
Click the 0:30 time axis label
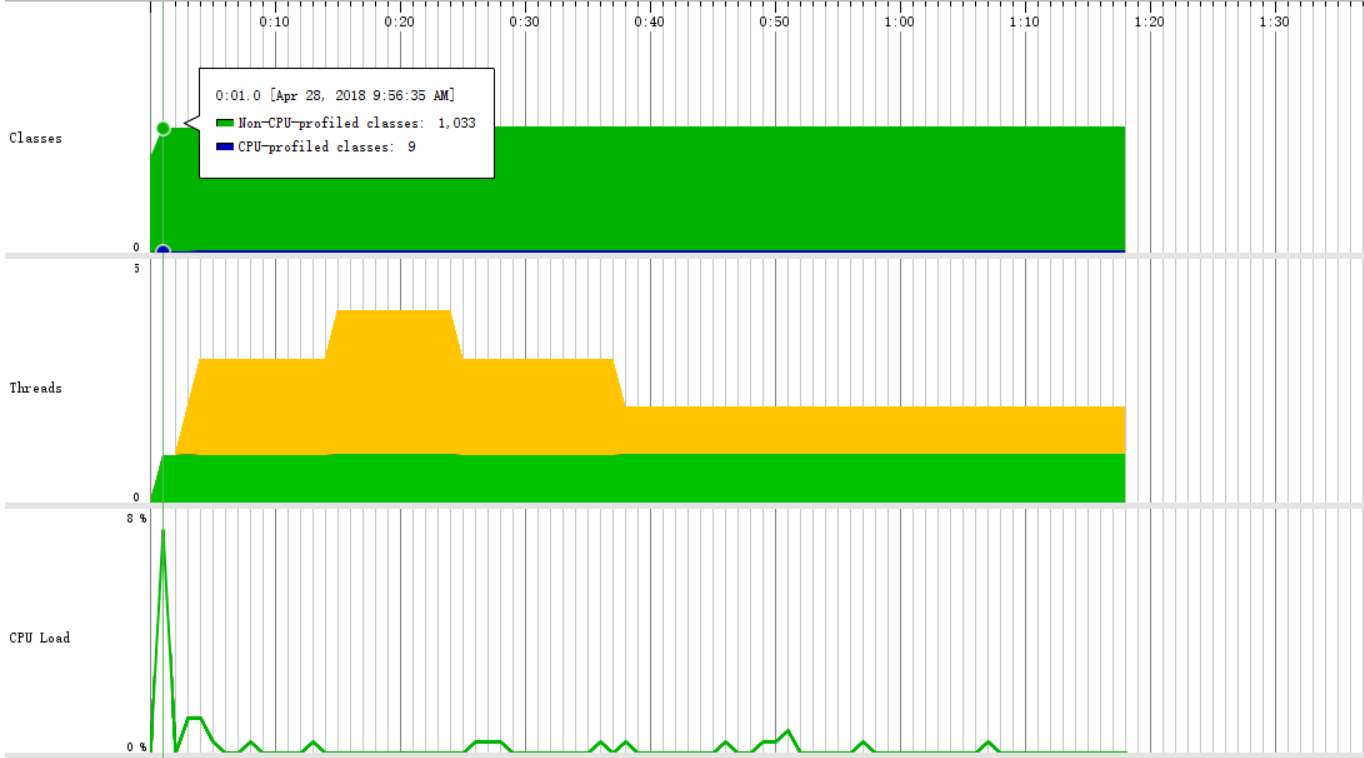pyautogui.click(x=525, y=22)
